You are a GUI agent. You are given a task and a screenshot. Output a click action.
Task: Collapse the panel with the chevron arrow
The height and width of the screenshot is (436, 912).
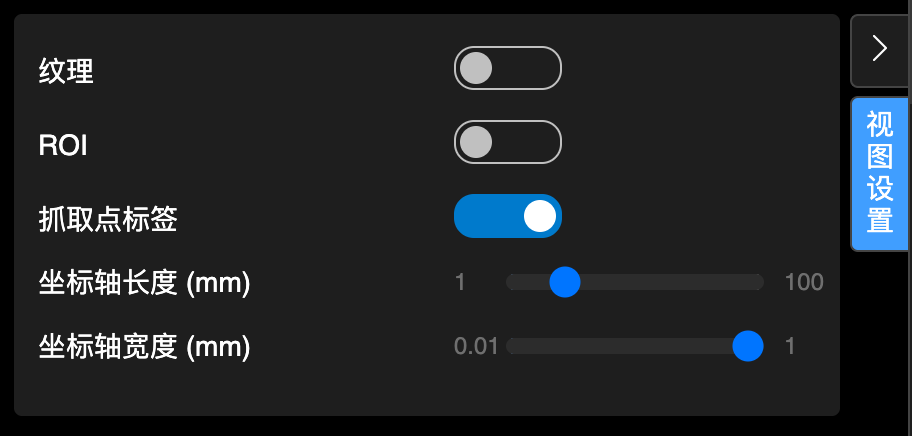click(x=880, y=49)
